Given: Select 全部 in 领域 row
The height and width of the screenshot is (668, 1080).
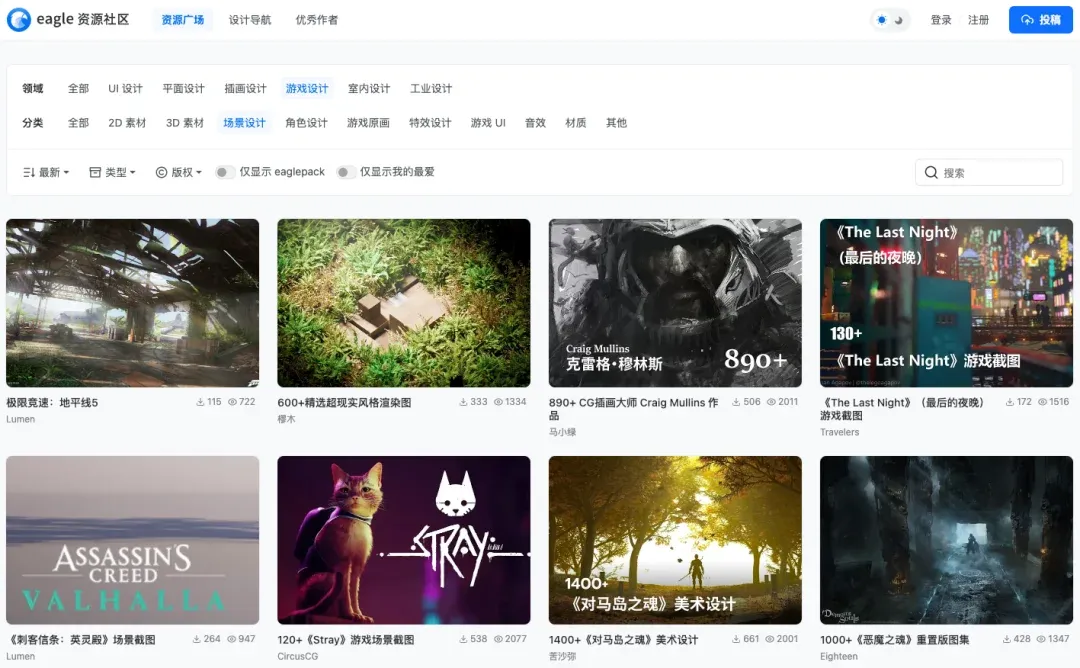Looking at the screenshot, I should coord(79,88).
